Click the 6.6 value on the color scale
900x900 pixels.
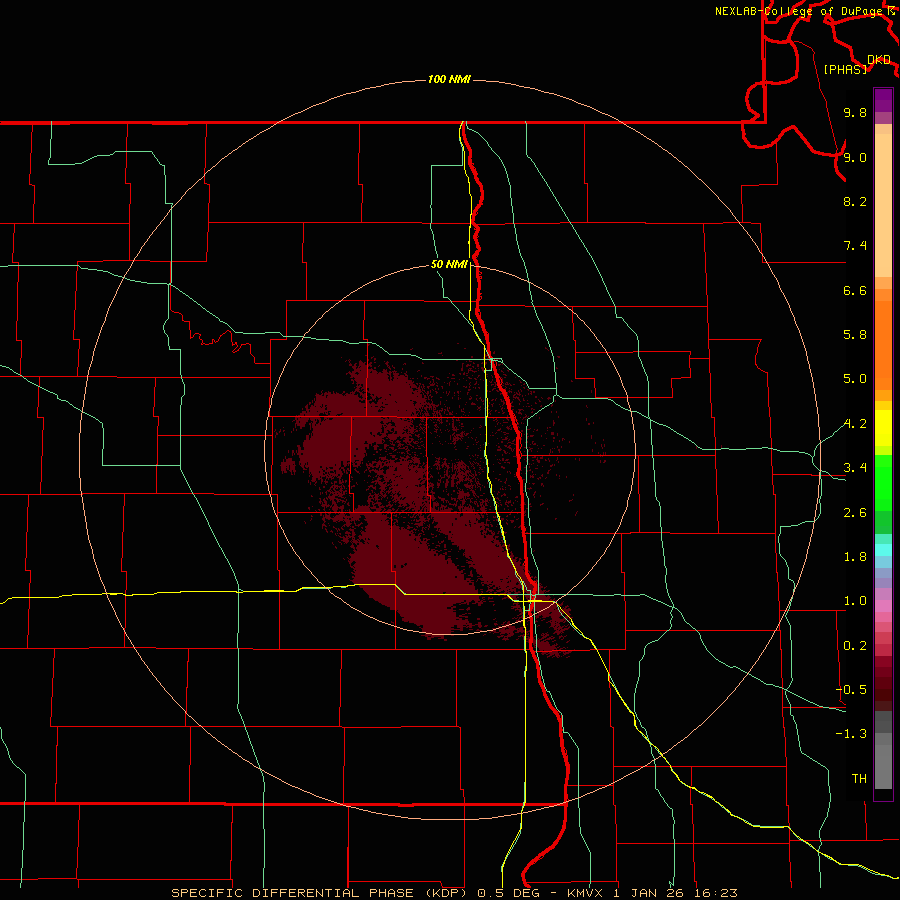tap(855, 290)
